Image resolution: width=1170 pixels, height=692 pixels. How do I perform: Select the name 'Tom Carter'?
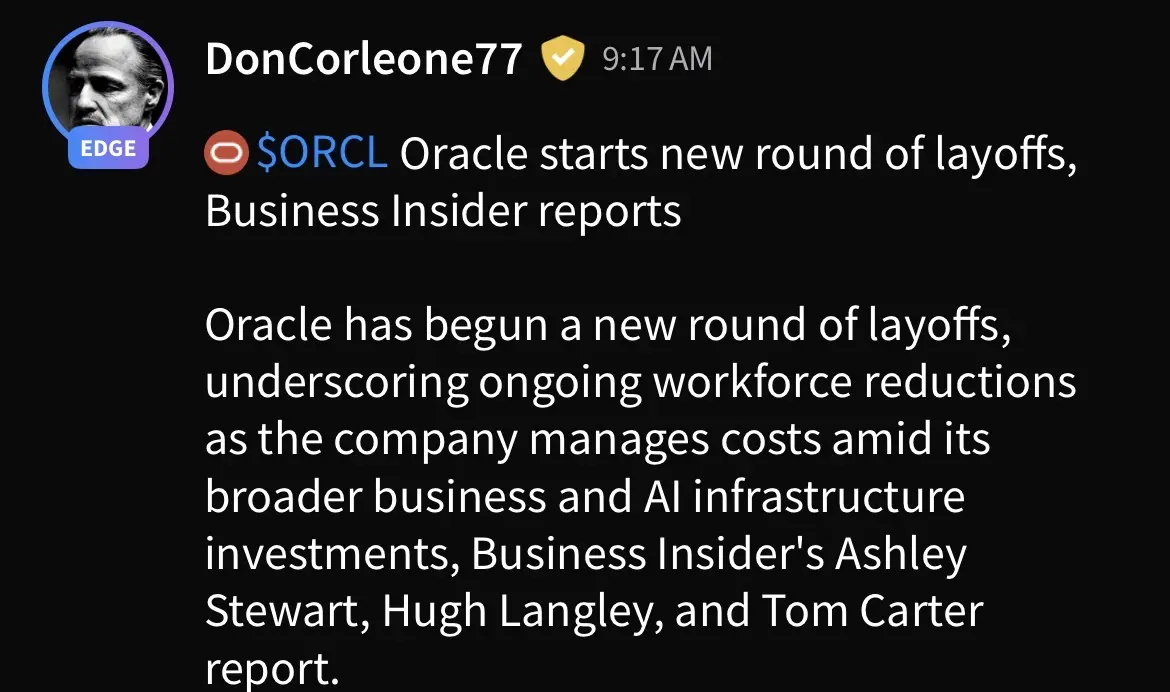click(x=872, y=611)
